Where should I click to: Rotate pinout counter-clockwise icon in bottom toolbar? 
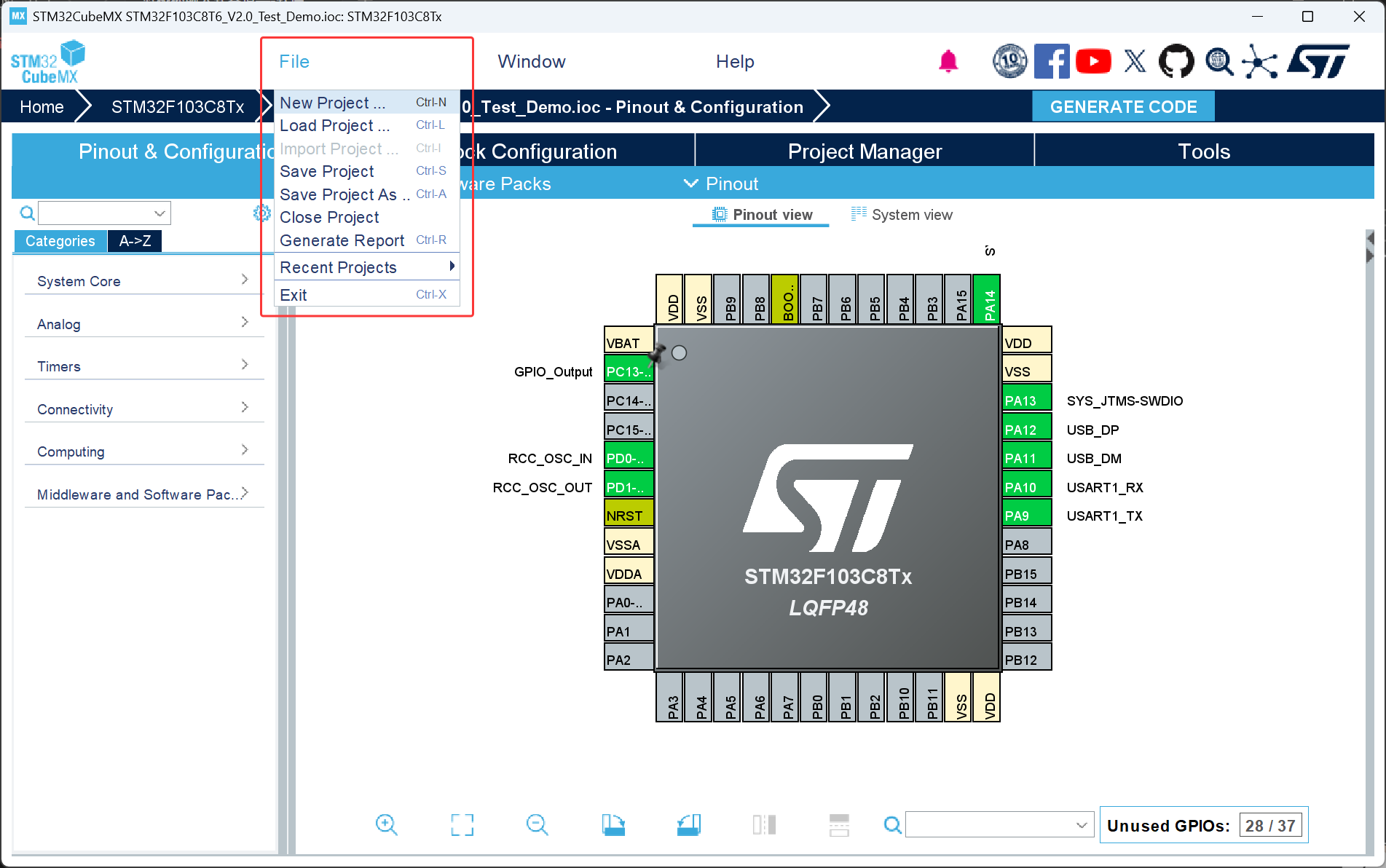click(688, 824)
